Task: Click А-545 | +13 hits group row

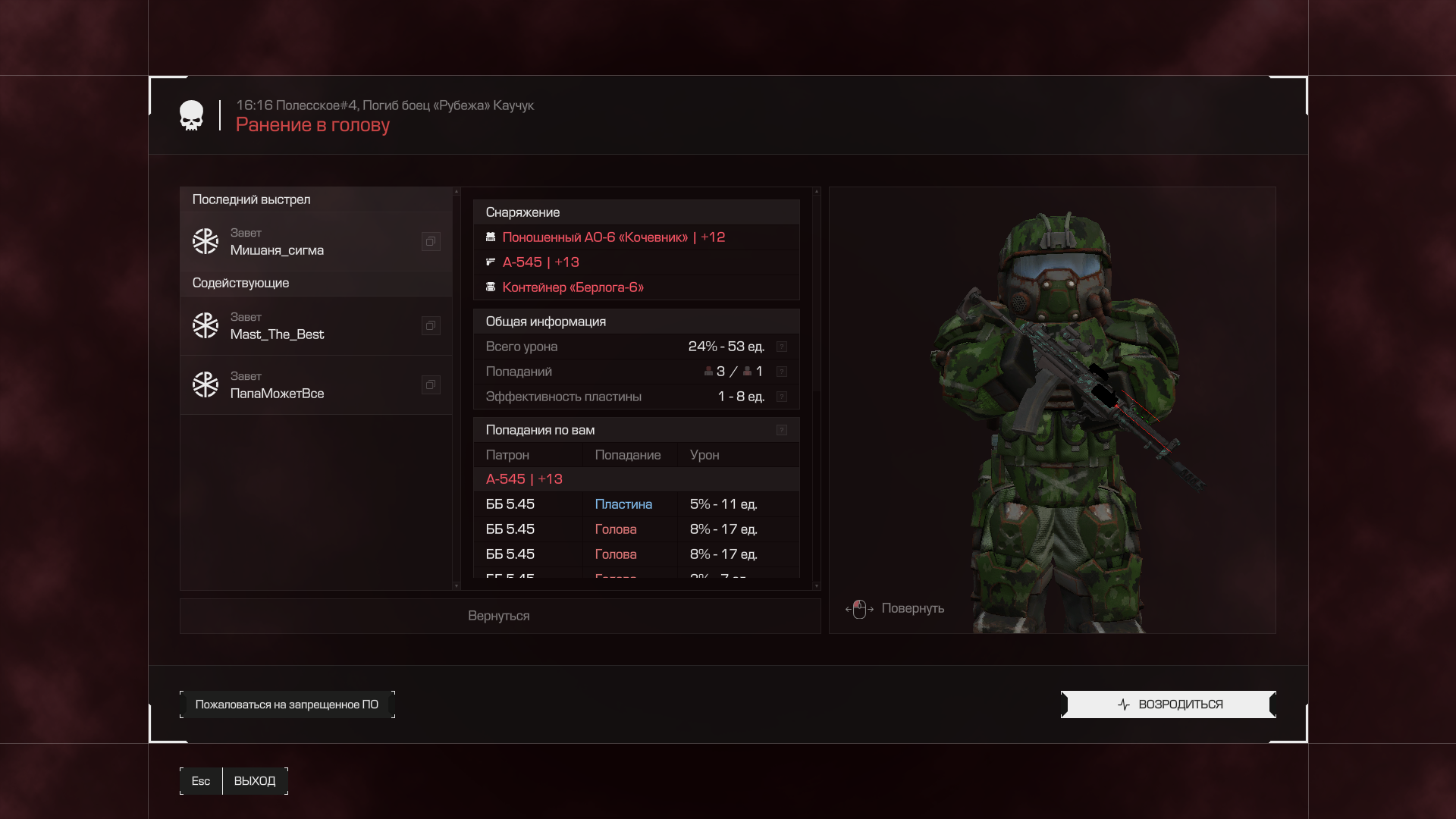Action: click(636, 479)
